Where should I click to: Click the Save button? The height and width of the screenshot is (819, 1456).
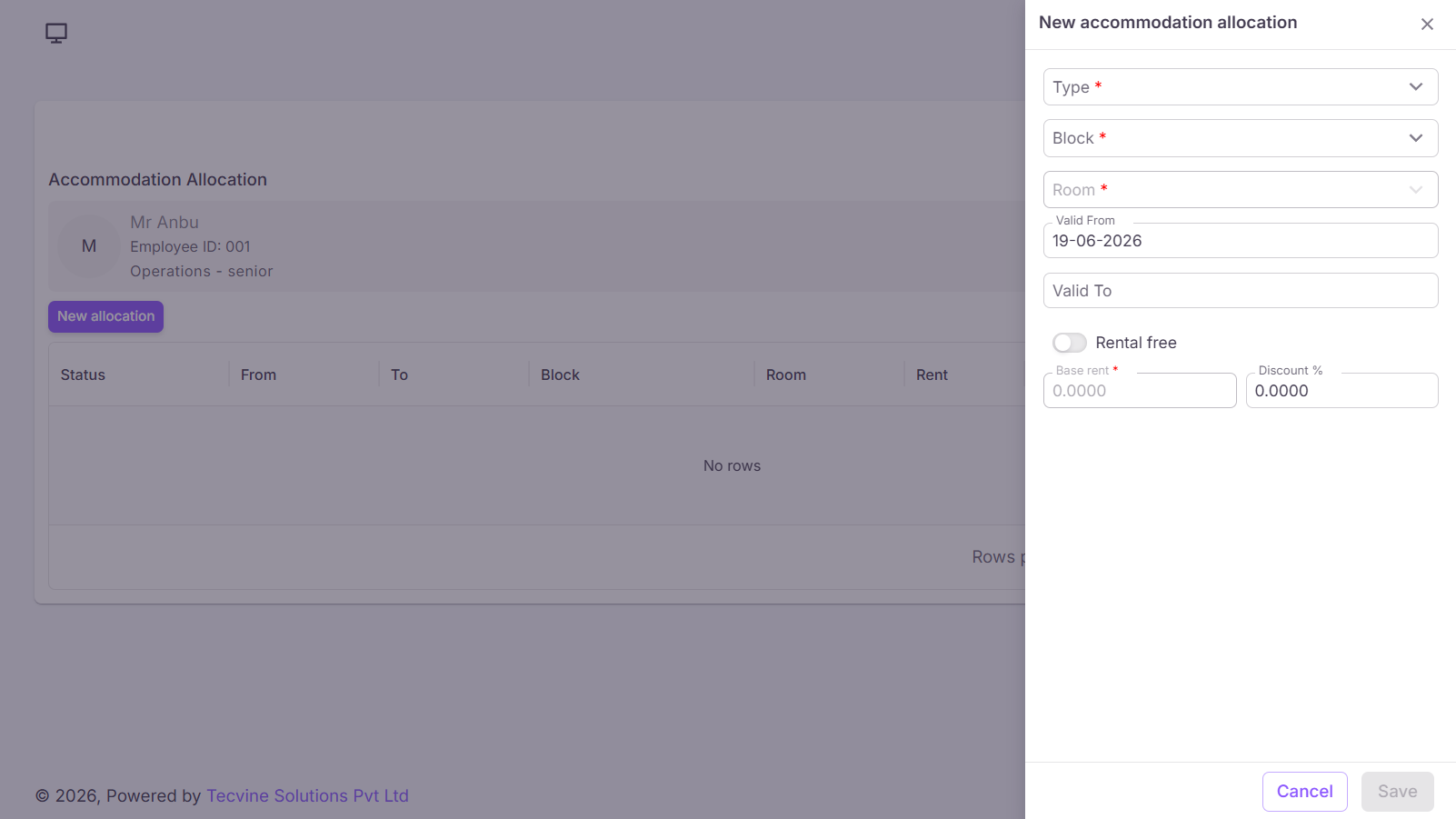click(x=1398, y=792)
